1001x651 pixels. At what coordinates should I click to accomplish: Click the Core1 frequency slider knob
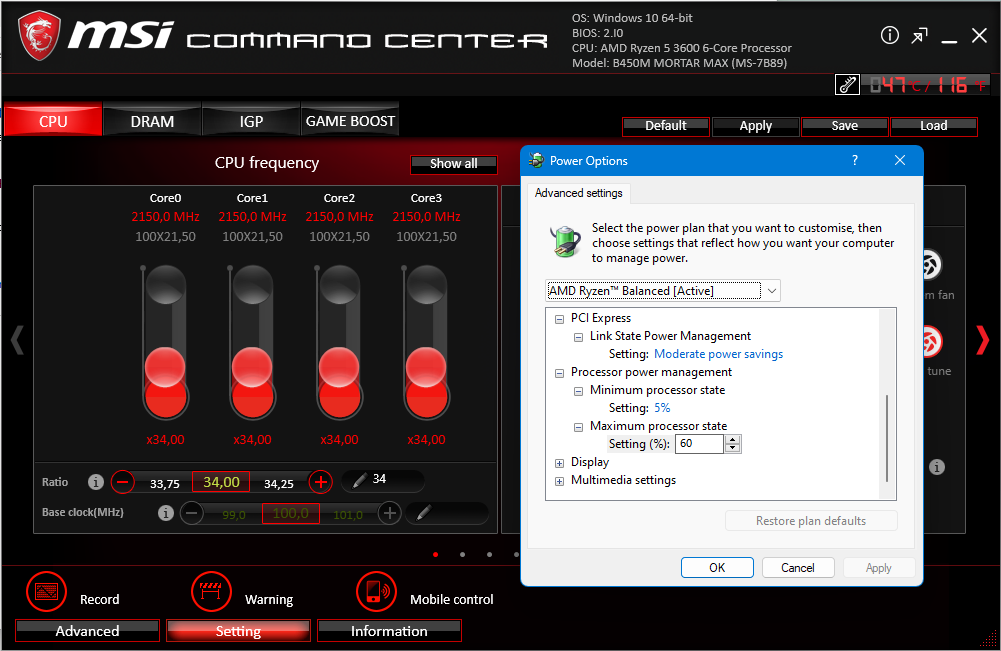252,368
